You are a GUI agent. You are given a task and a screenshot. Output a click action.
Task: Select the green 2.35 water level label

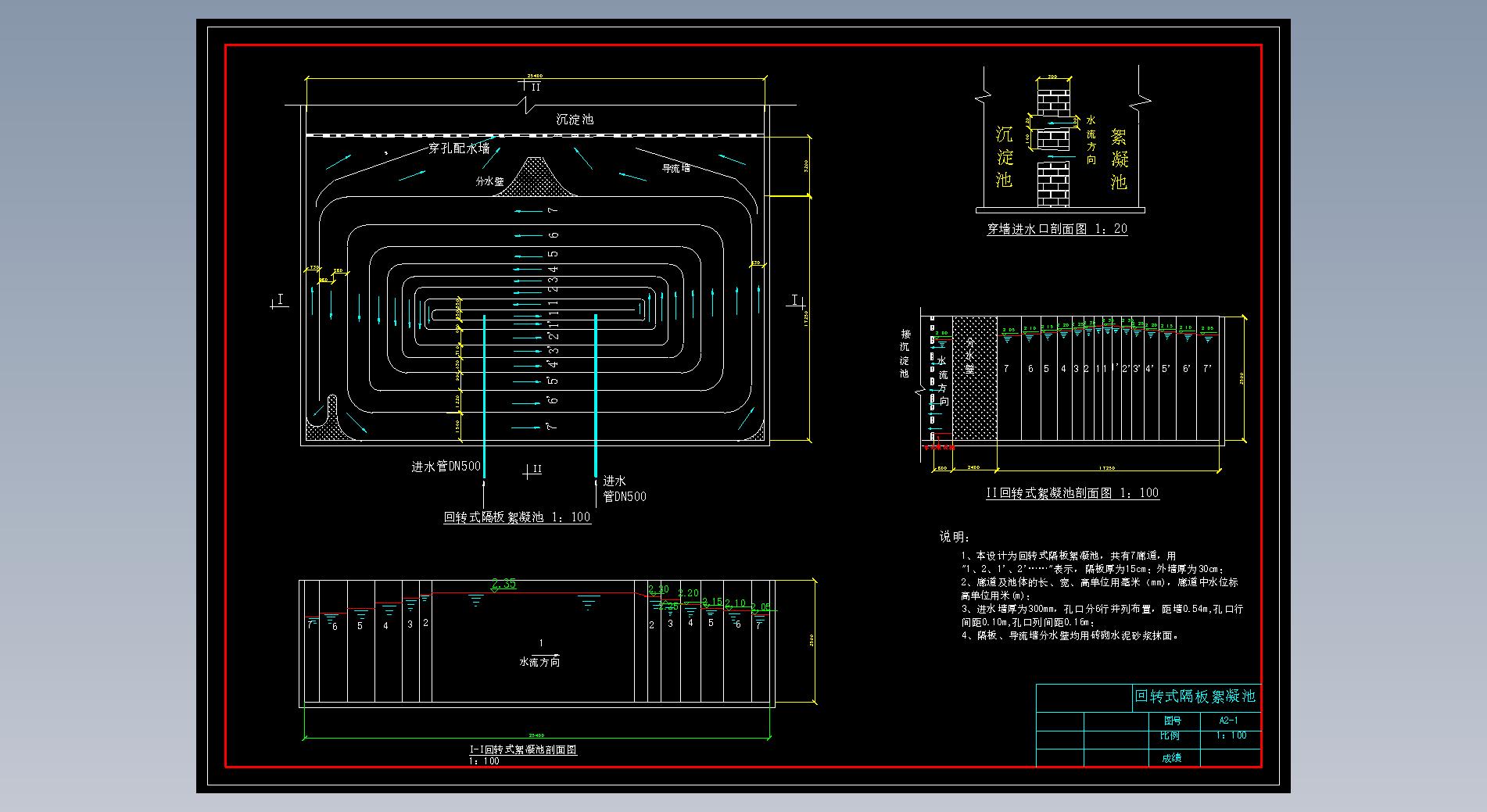[504, 584]
